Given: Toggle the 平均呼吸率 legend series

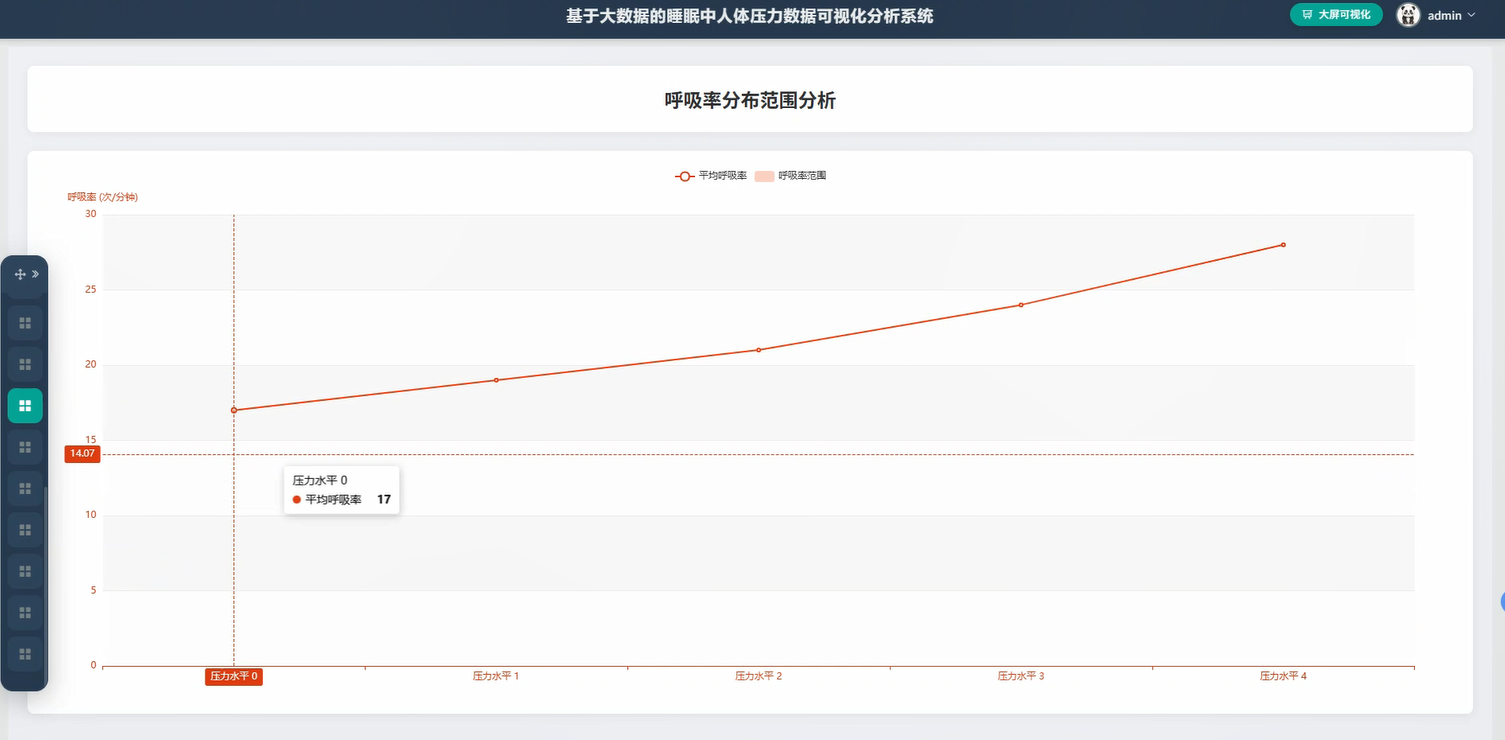Looking at the screenshot, I should coord(710,176).
